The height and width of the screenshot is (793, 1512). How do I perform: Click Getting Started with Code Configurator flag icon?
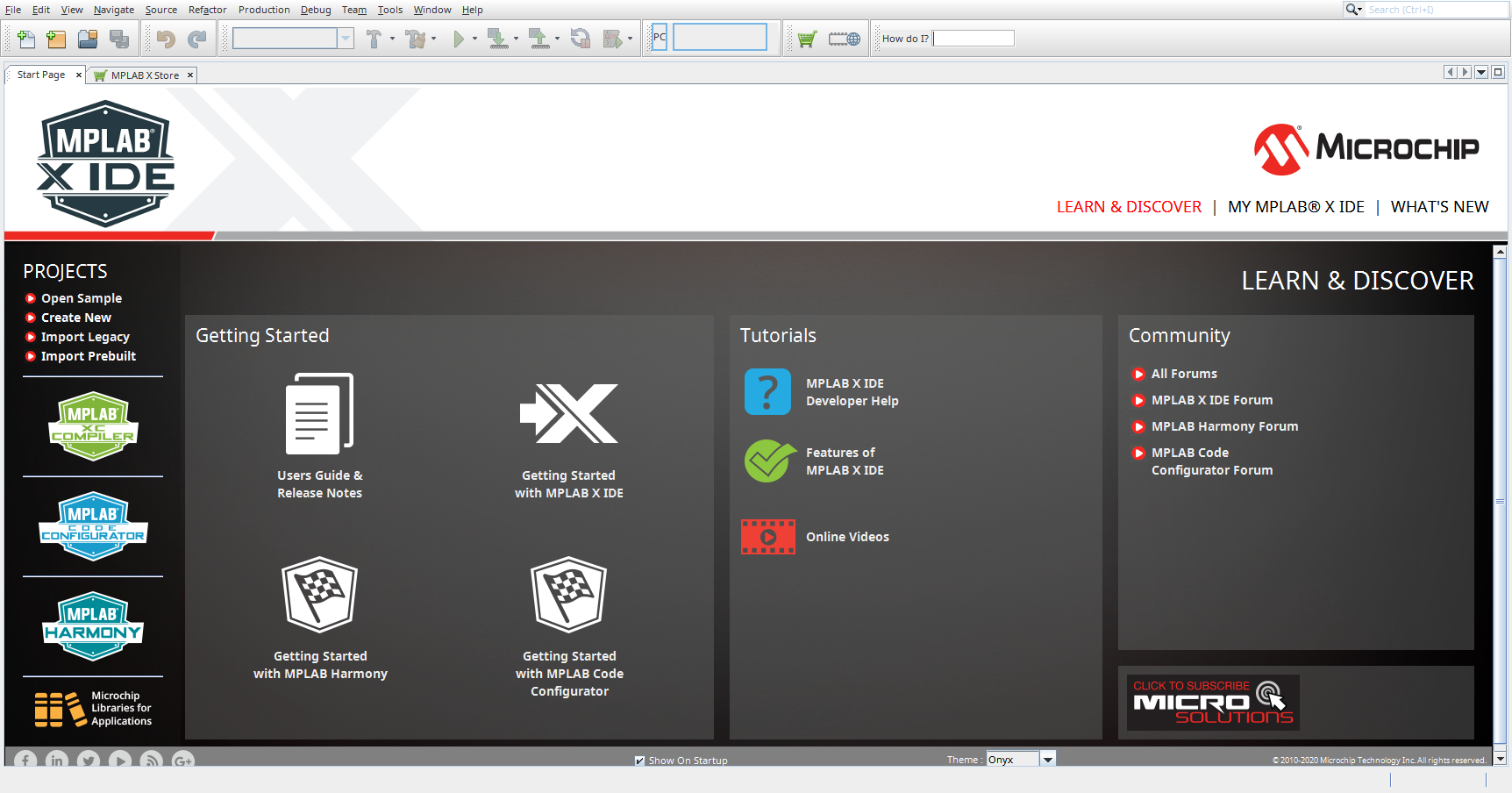569,594
